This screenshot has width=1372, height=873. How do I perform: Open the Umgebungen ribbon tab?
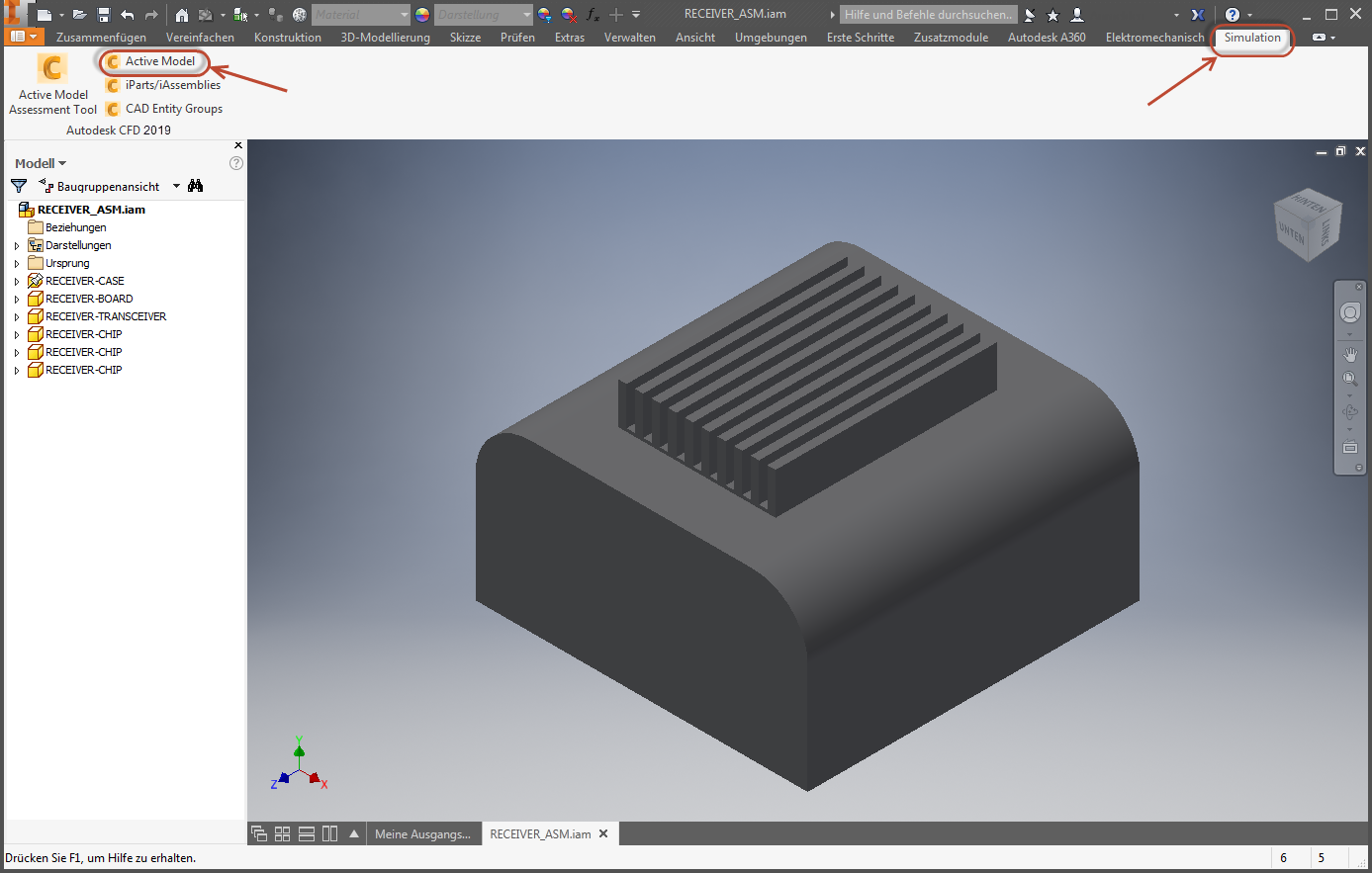point(771,38)
